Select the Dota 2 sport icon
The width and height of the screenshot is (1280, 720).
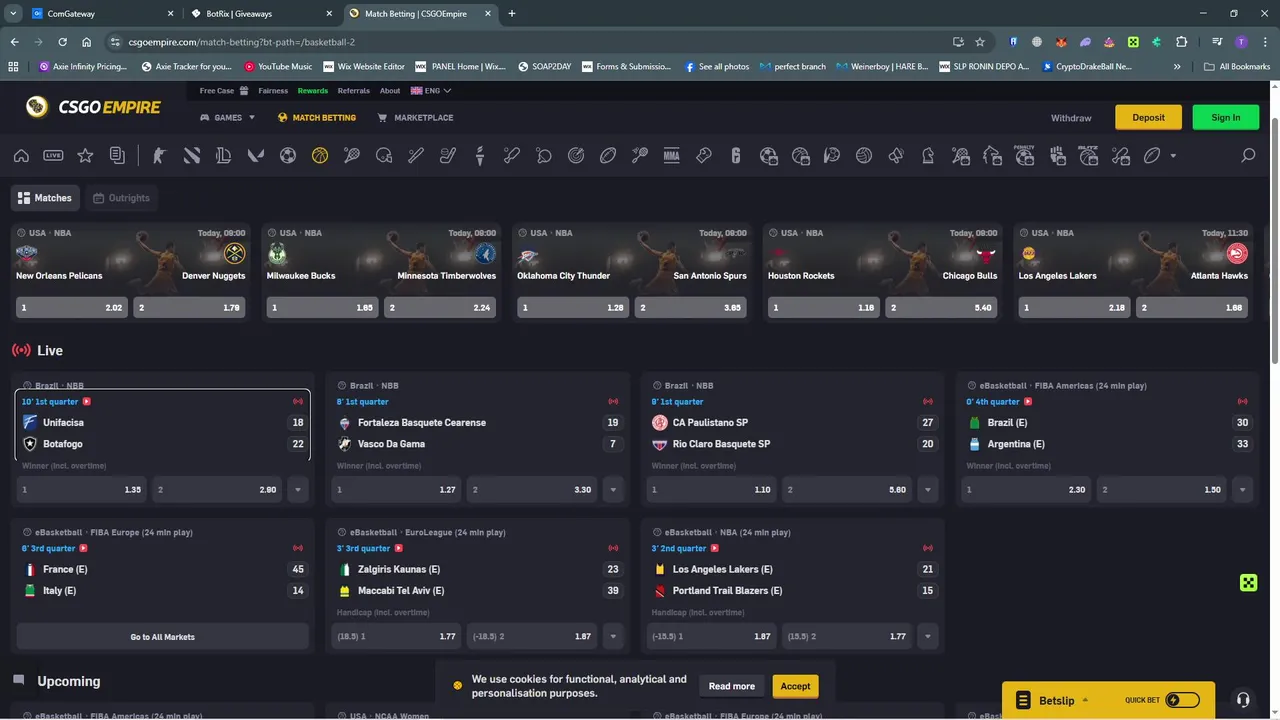(192, 156)
